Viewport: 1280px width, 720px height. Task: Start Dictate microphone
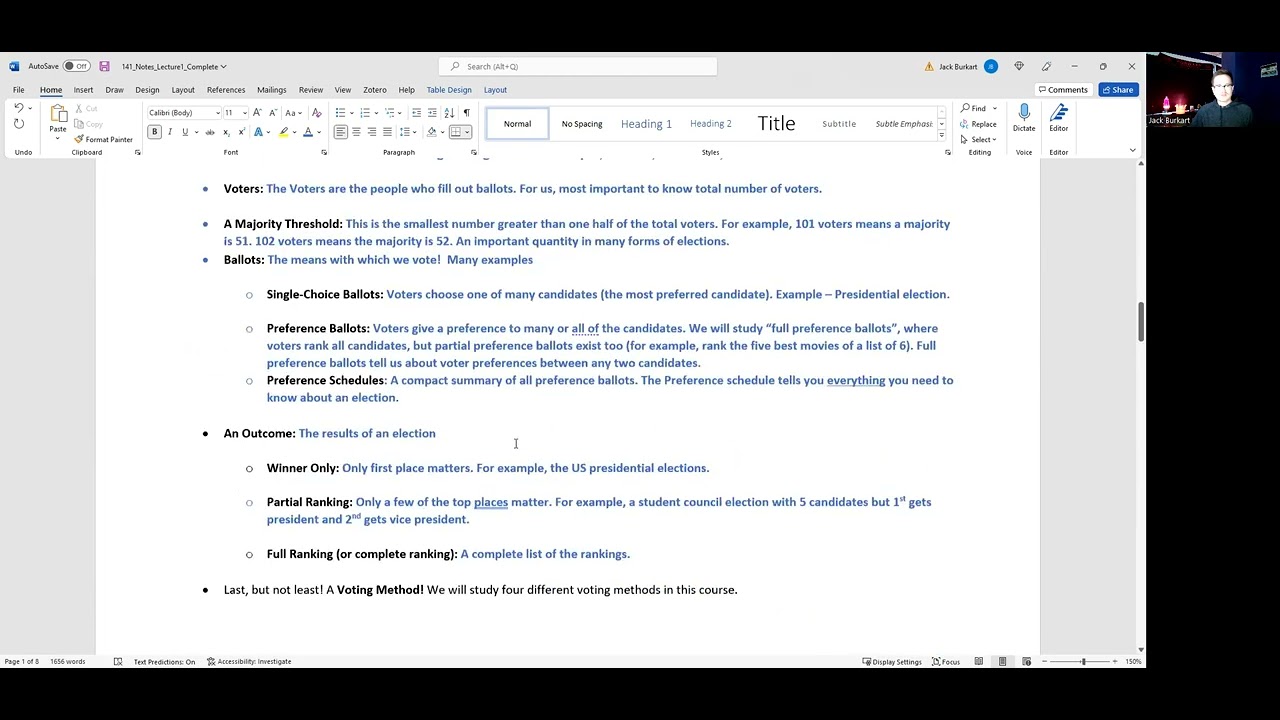[1024, 118]
